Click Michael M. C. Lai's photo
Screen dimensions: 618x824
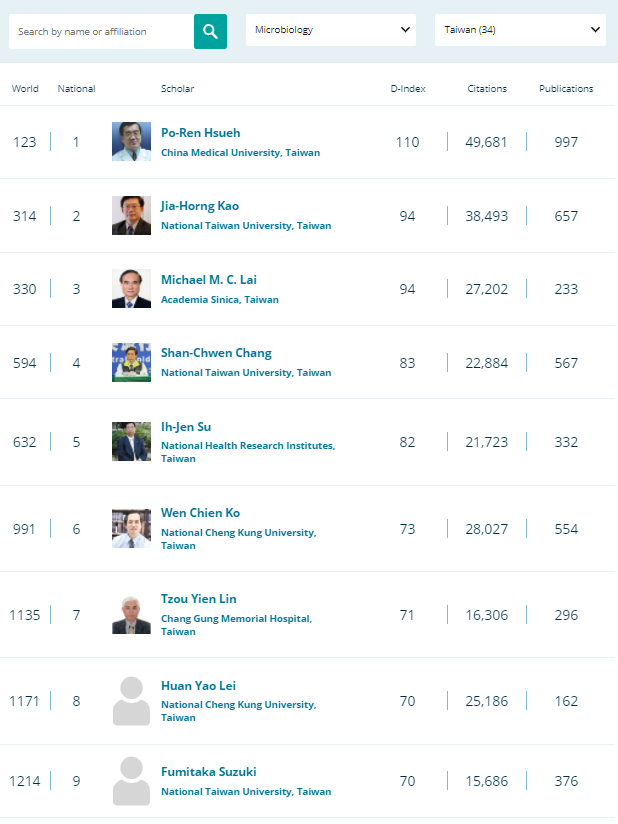coord(131,289)
